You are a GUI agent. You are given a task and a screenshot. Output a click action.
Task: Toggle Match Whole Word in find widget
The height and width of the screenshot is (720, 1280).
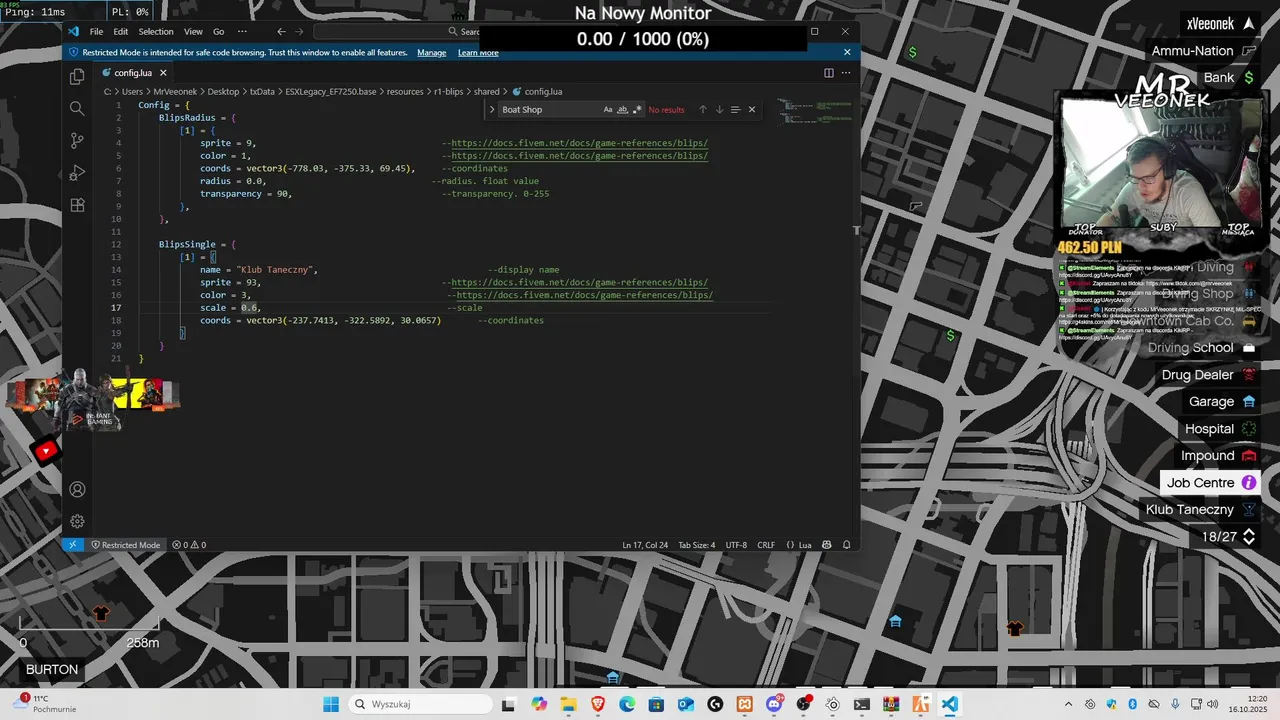pyautogui.click(x=622, y=110)
